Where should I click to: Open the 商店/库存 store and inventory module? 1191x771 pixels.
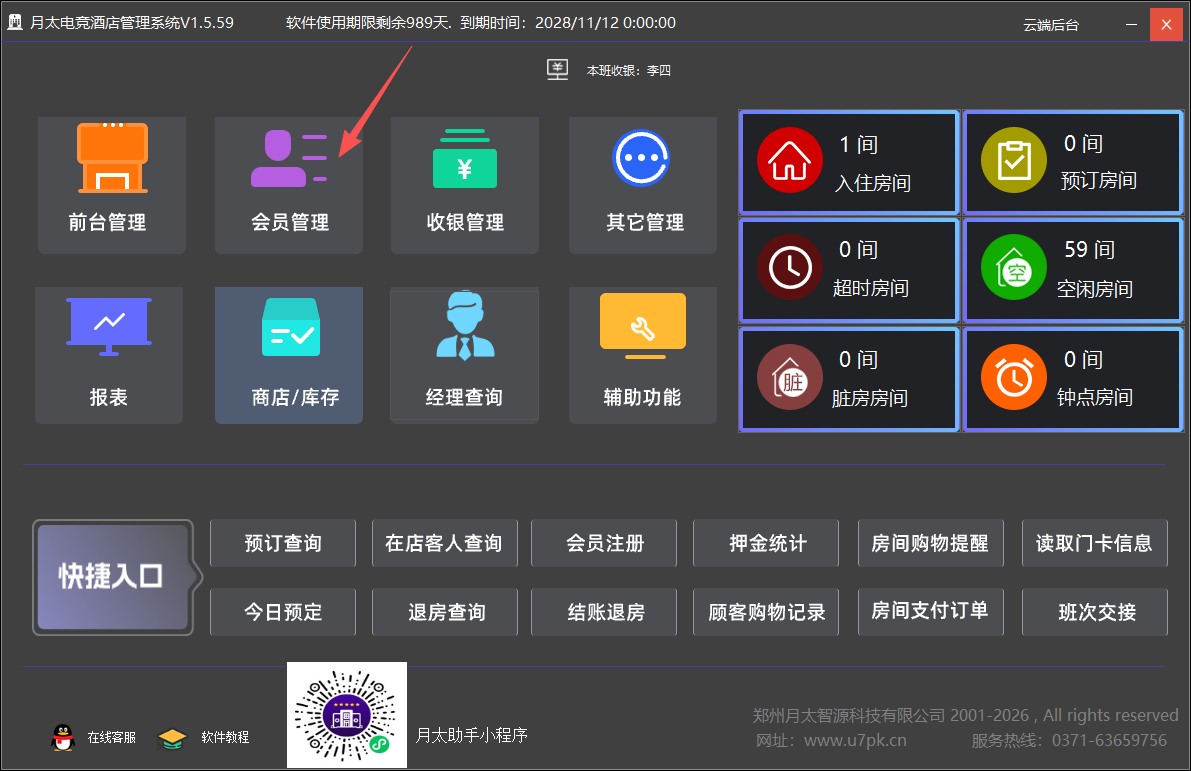pyautogui.click(x=288, y=355)
